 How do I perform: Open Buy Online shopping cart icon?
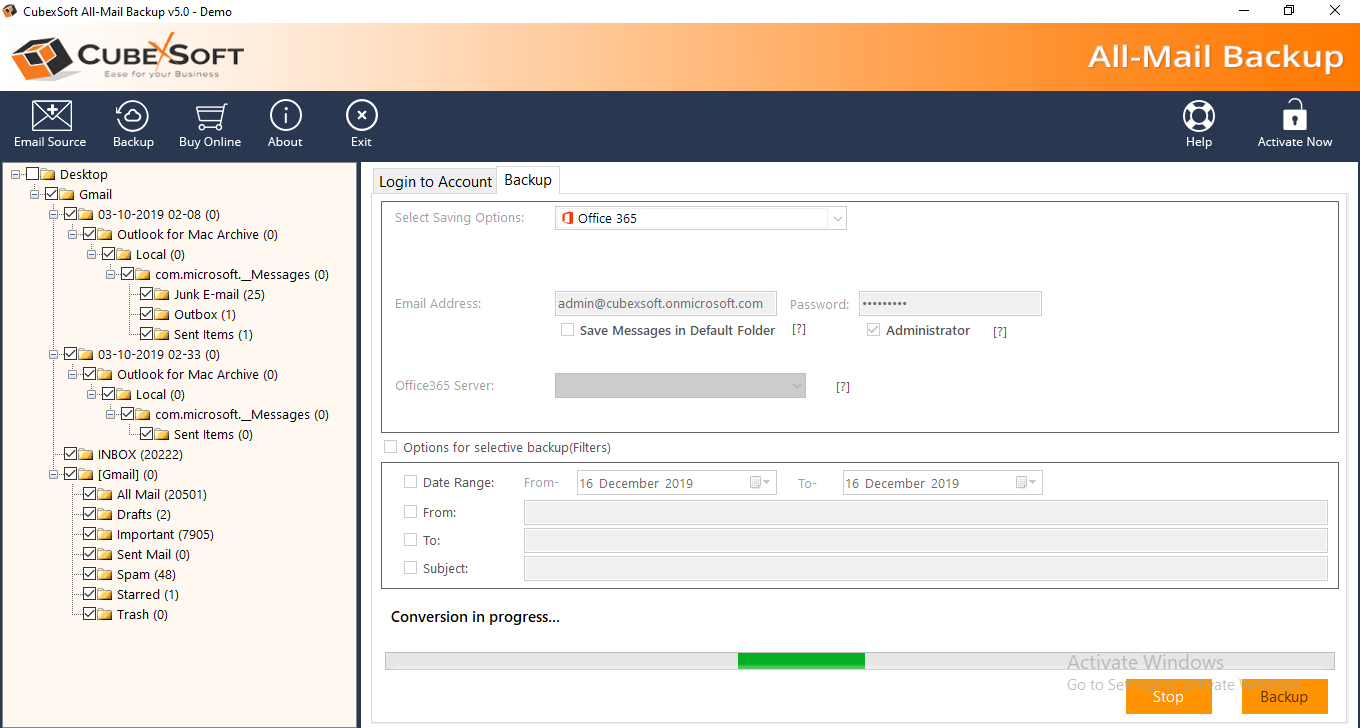tap(210, 117)
